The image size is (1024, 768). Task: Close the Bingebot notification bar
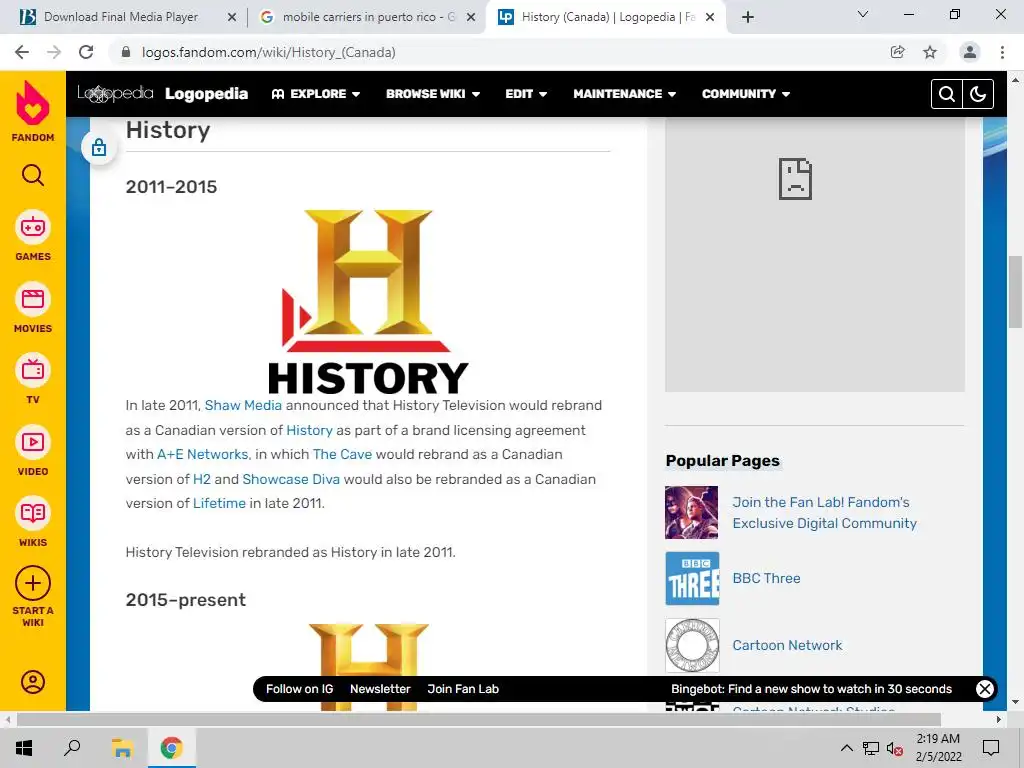coord(984,688)
